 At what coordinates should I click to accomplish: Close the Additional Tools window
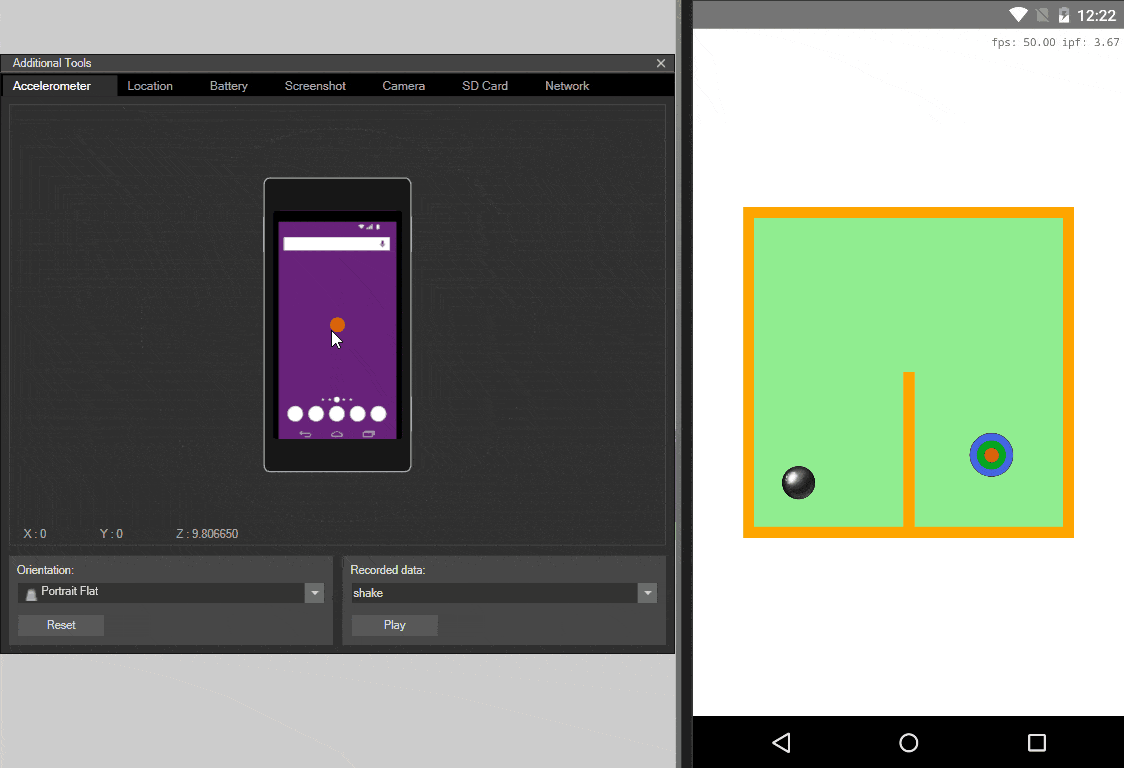[660, 63]
